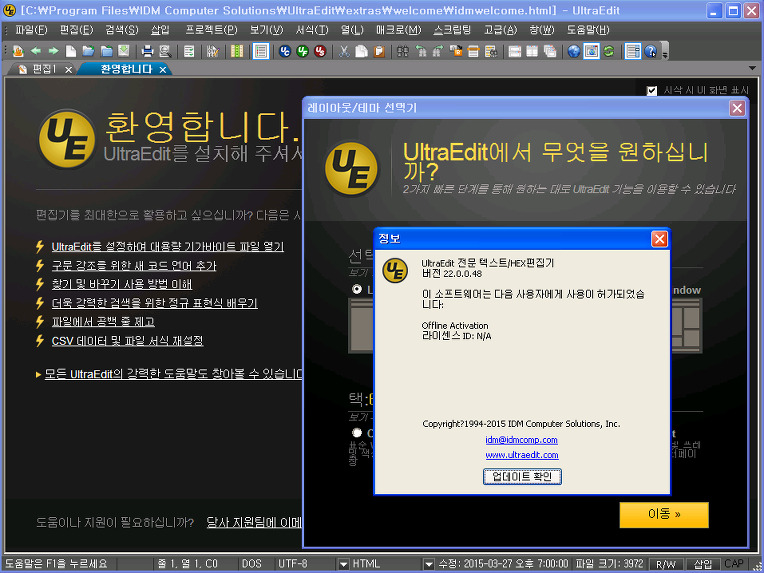Image resolution: width=764 pixels, height=573 pixels.
Task: Open the link about opening gigabyte files
Action: [168, 247]
